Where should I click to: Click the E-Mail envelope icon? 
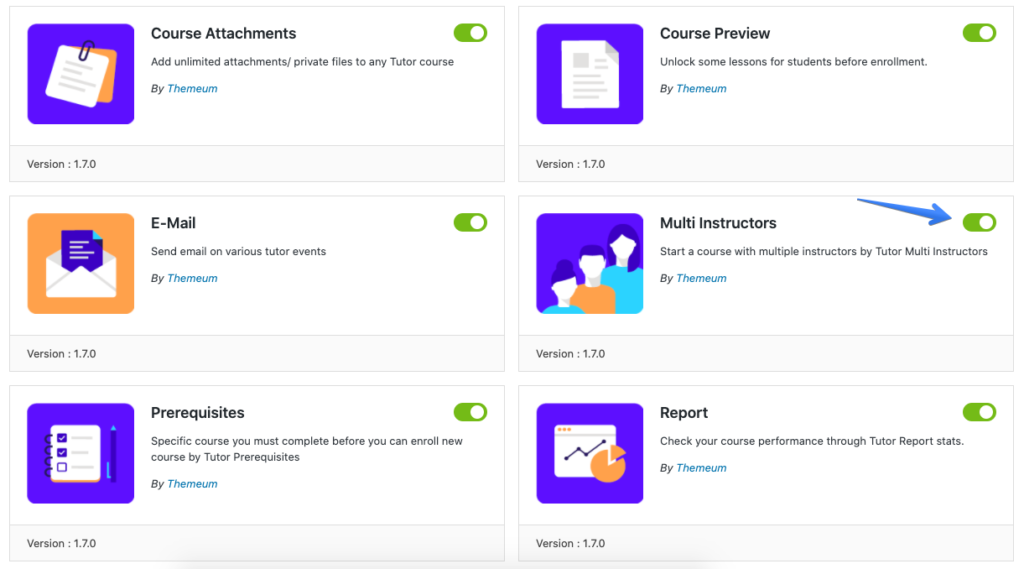(x=80, y=263)
